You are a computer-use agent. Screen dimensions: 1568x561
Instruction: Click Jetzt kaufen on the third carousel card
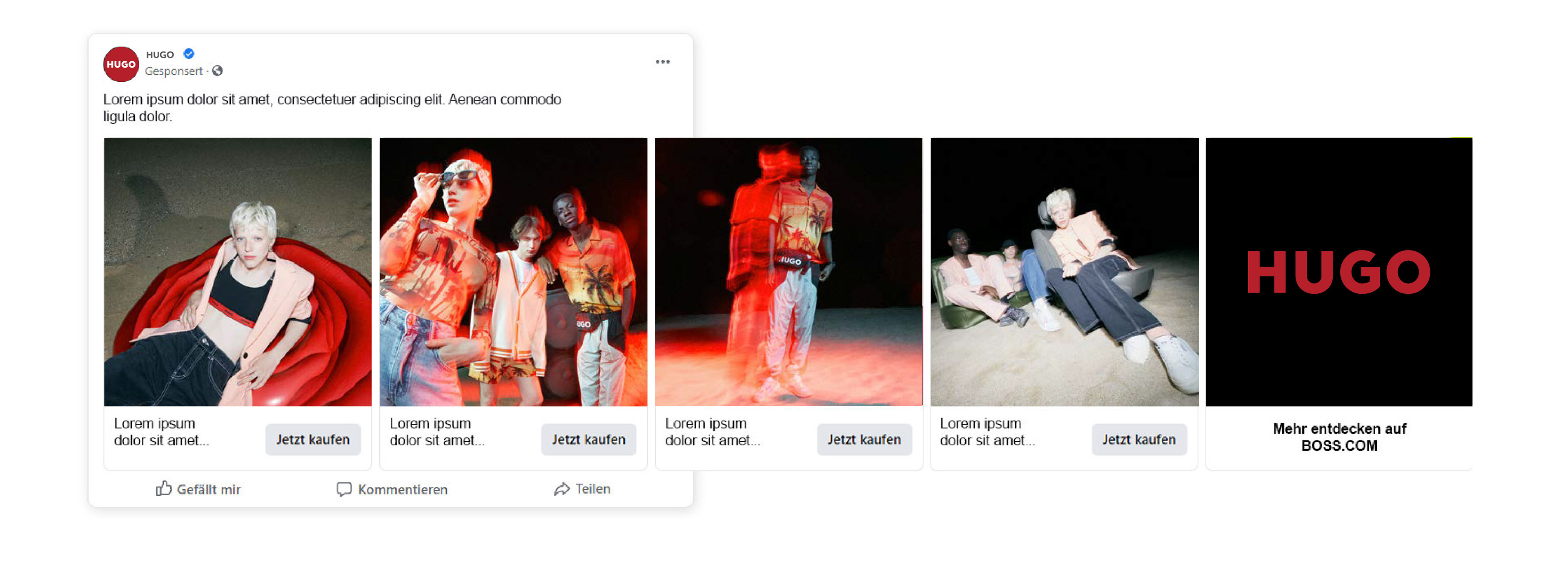coord(864,439)
